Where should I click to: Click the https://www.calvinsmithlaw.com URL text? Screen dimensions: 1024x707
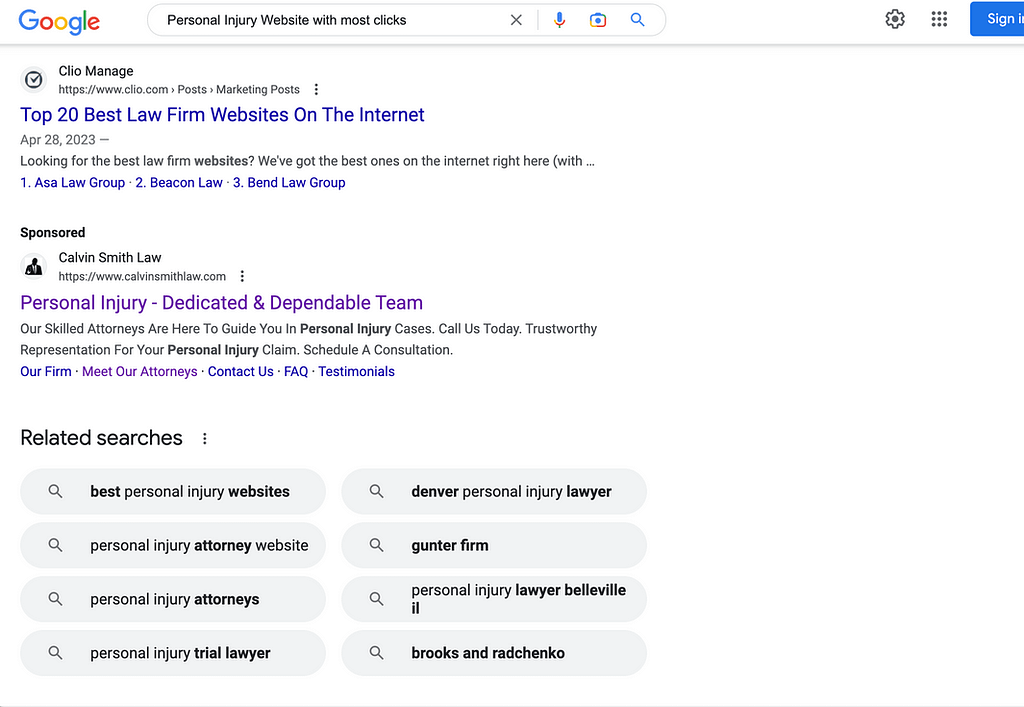click(142, 276)
